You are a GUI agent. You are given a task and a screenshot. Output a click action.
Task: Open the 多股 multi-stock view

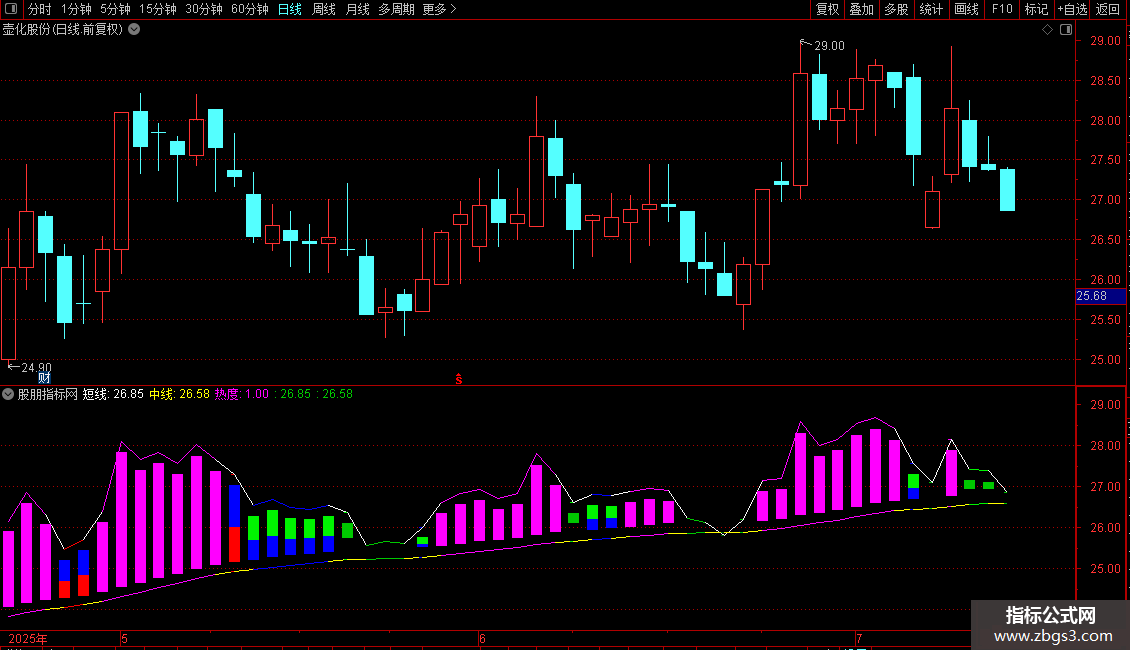click(x=896, y=9)
